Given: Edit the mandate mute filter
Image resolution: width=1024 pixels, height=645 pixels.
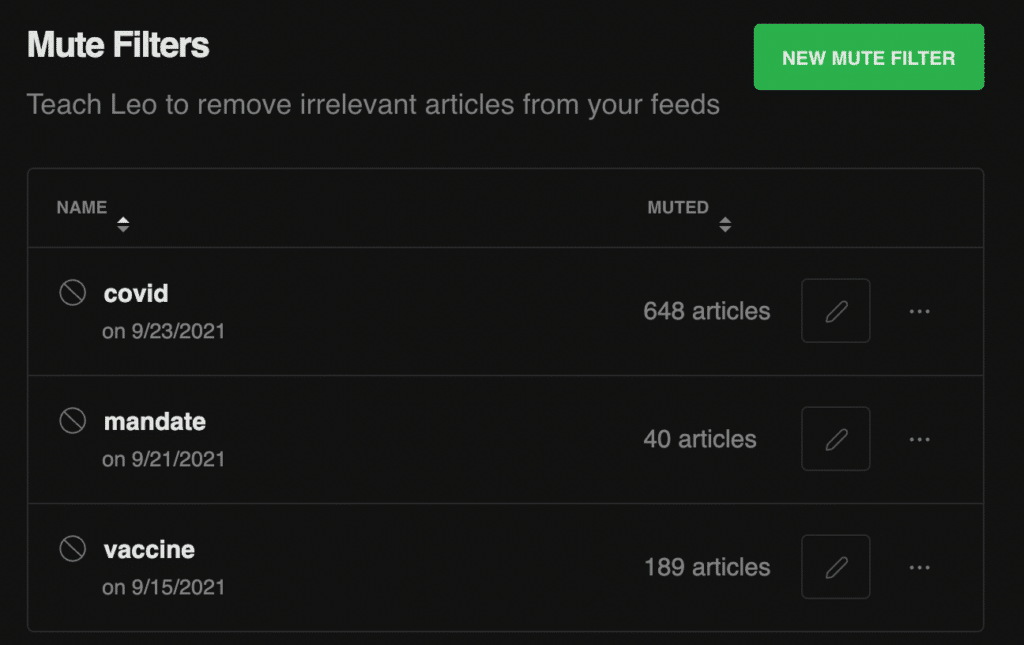Looking at the screenshot, I should (835, 439).
